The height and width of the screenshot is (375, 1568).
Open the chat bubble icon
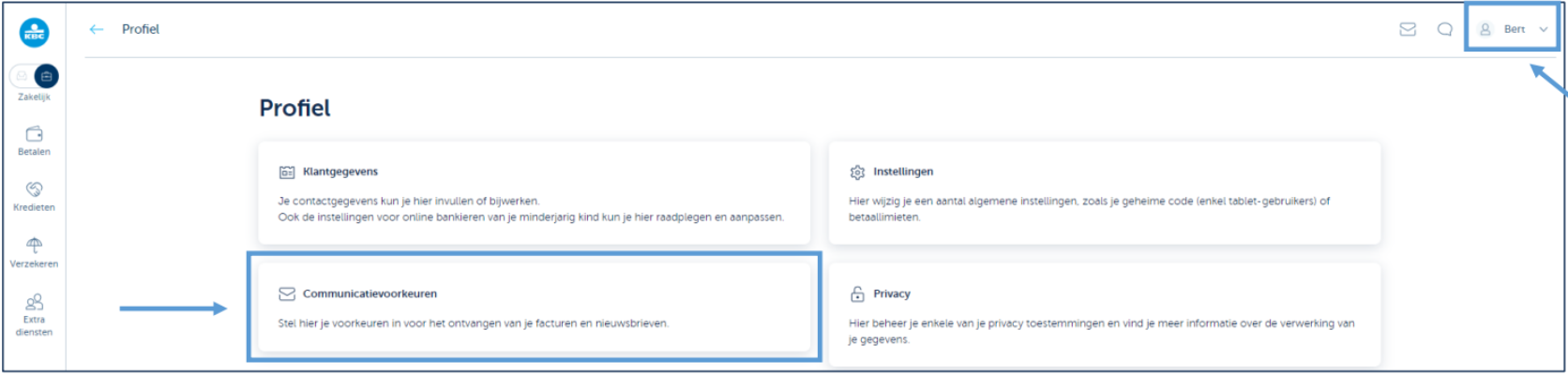(1445, 29)
